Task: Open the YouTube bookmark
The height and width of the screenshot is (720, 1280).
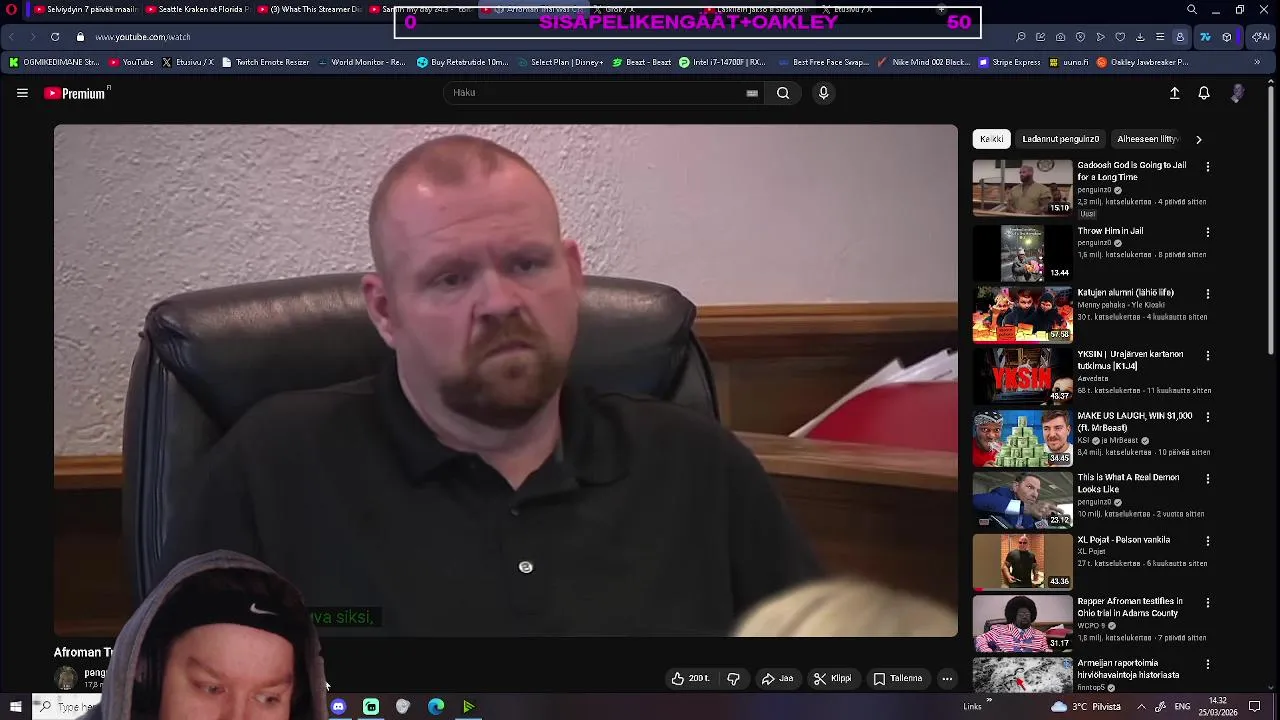Action: pos(131,62)
